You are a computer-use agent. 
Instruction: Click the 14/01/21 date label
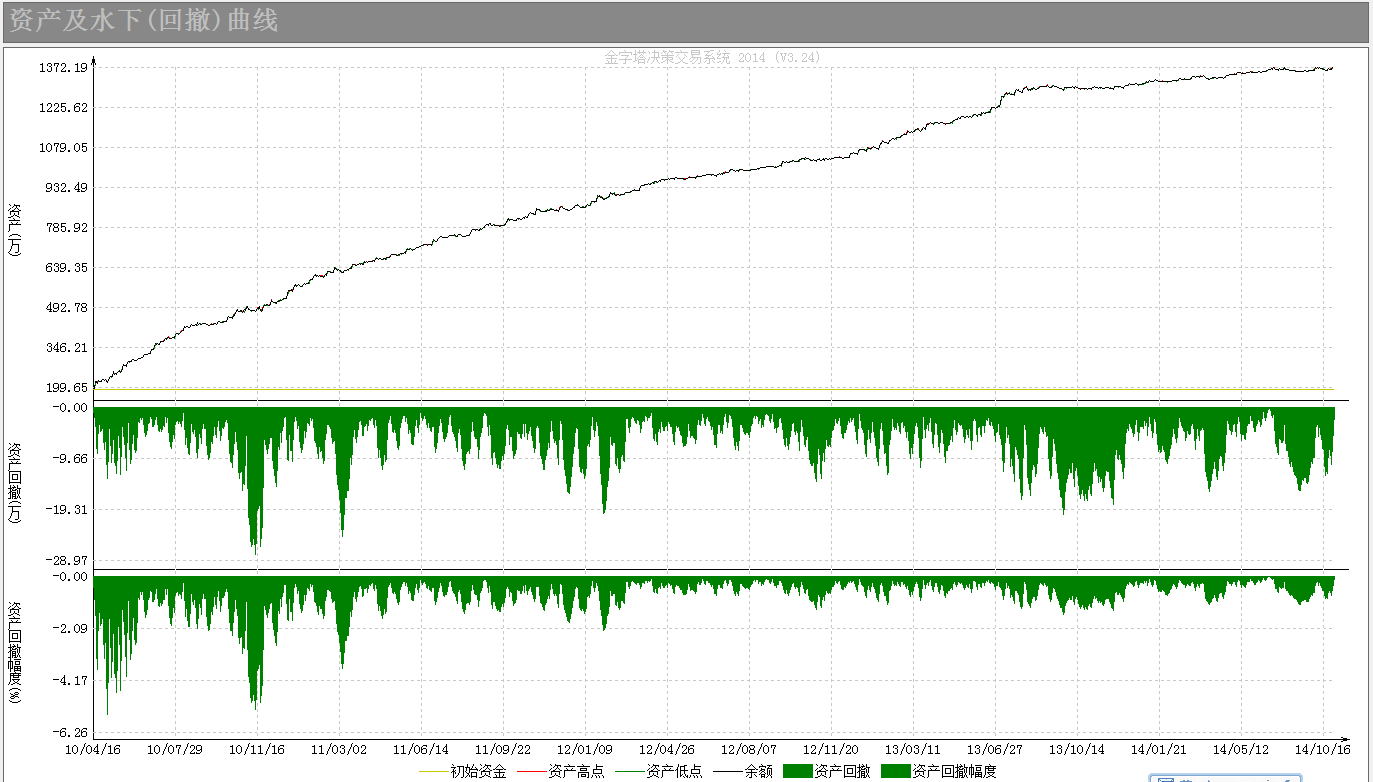point(1159,749)
